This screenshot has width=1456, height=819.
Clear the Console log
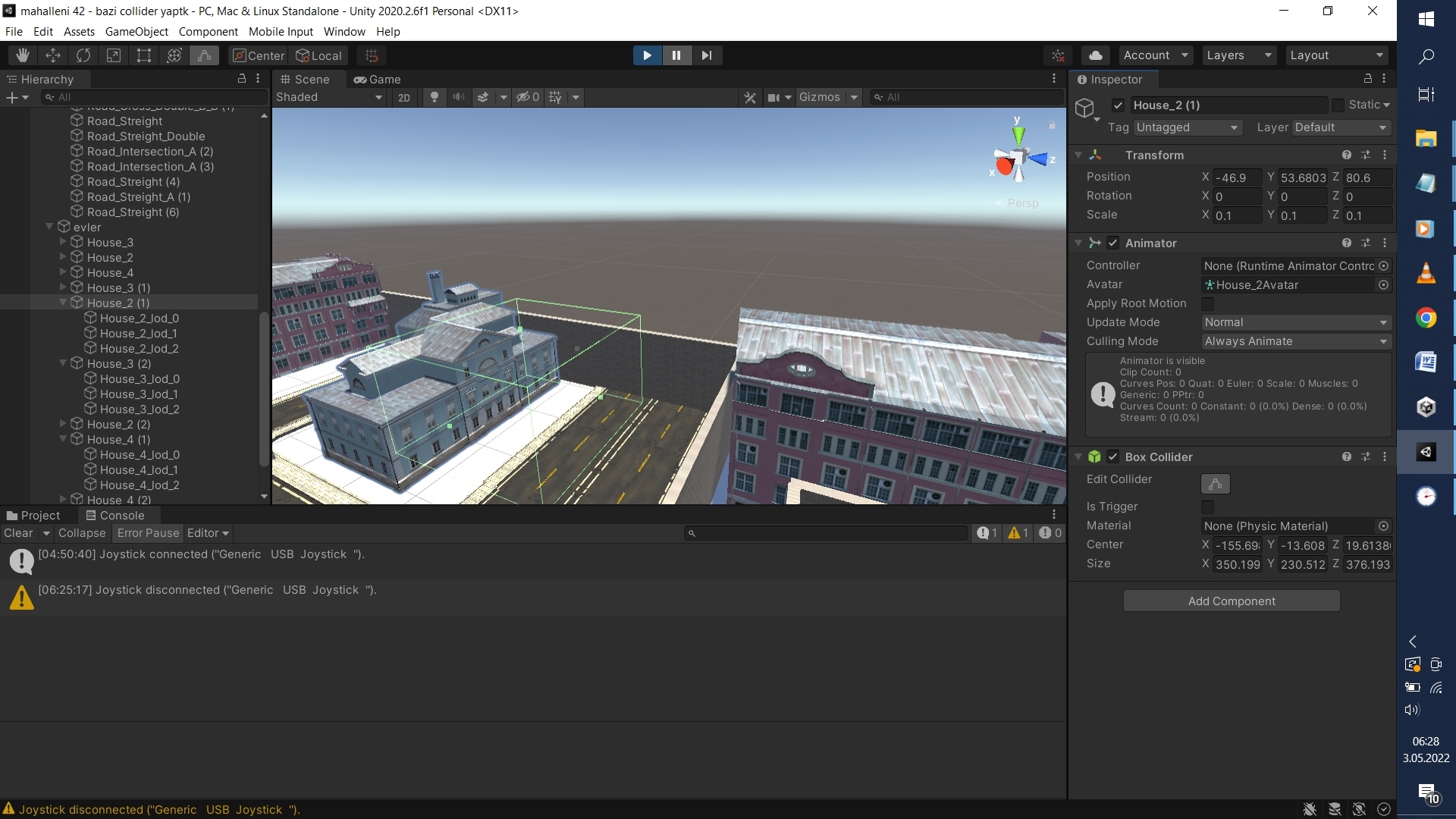point(18,533)
